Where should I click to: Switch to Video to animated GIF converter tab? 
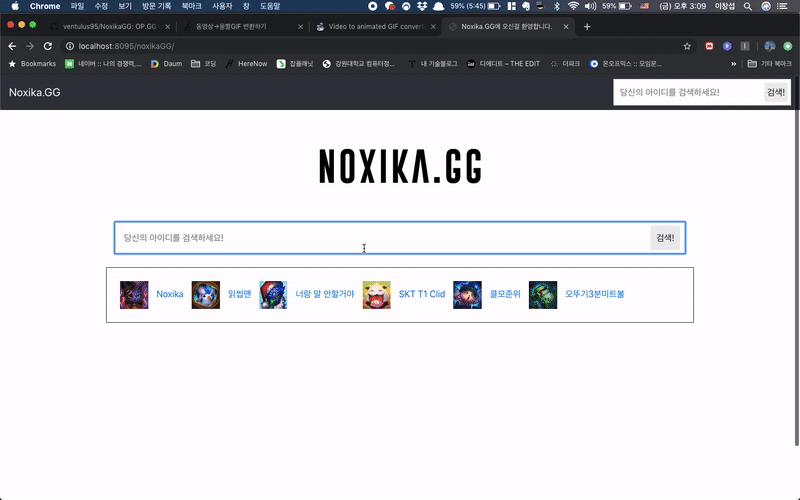click(x=375, y=27)
